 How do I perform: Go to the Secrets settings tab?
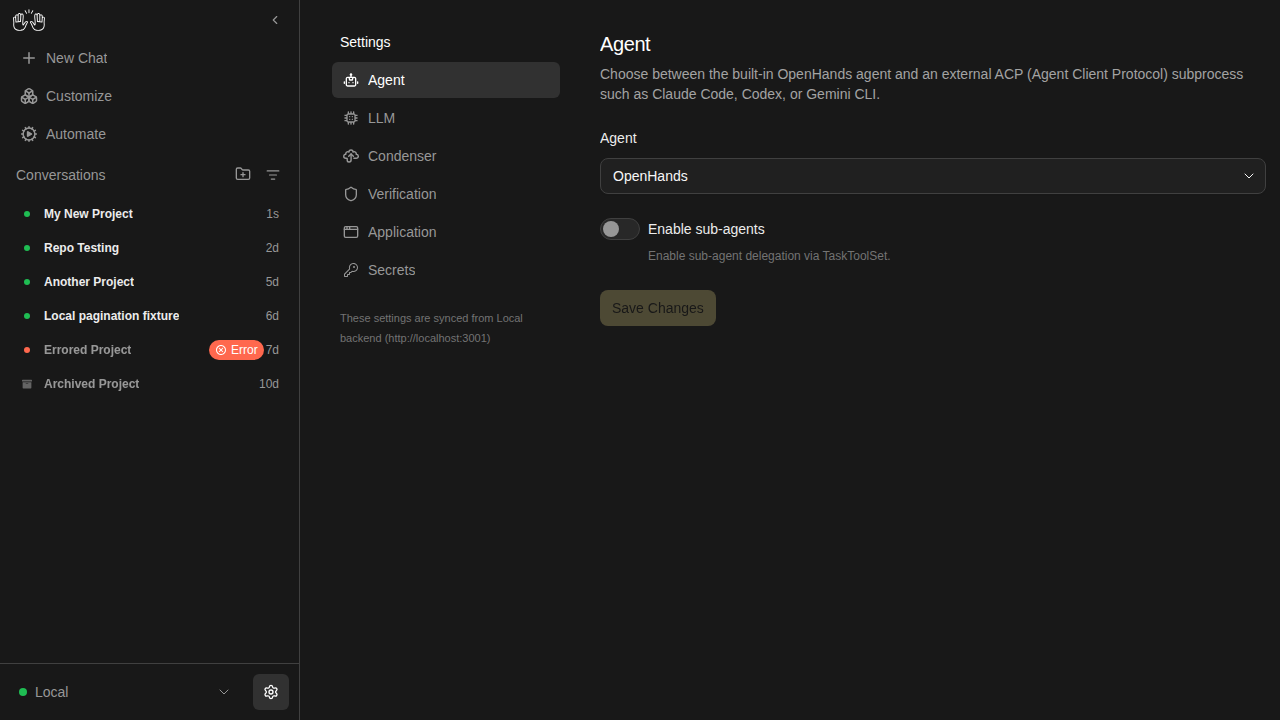point(446,270)
